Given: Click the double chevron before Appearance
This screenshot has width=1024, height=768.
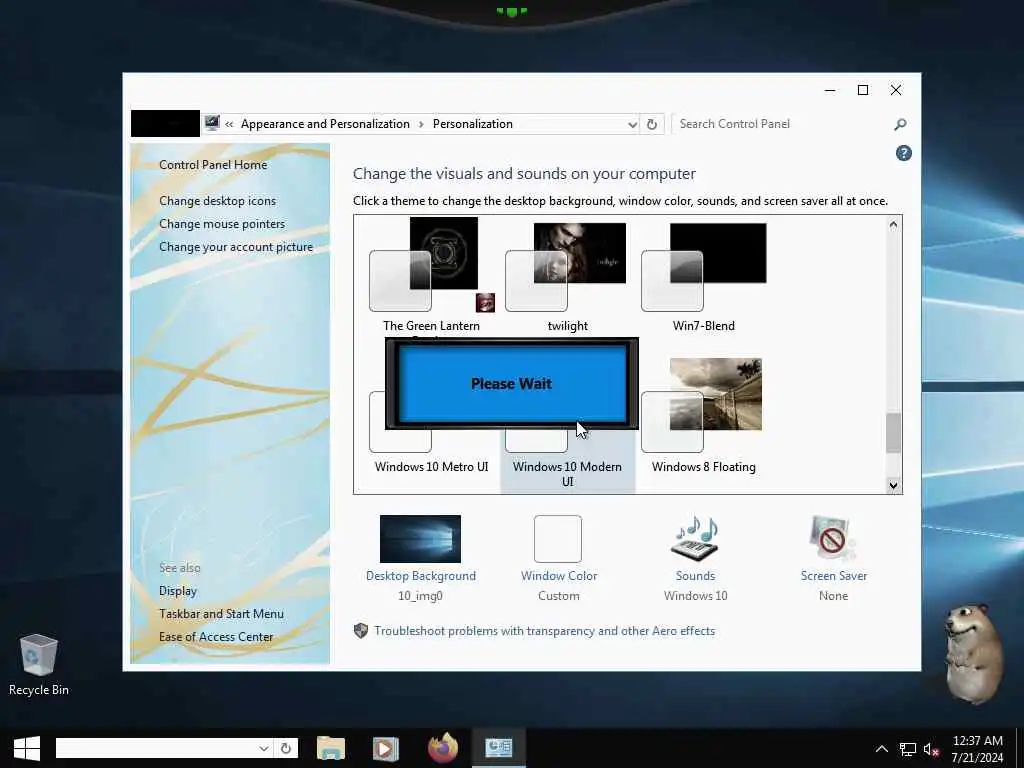Looking at the screenshot, I should pyautogui.click(x=229, y=124).
